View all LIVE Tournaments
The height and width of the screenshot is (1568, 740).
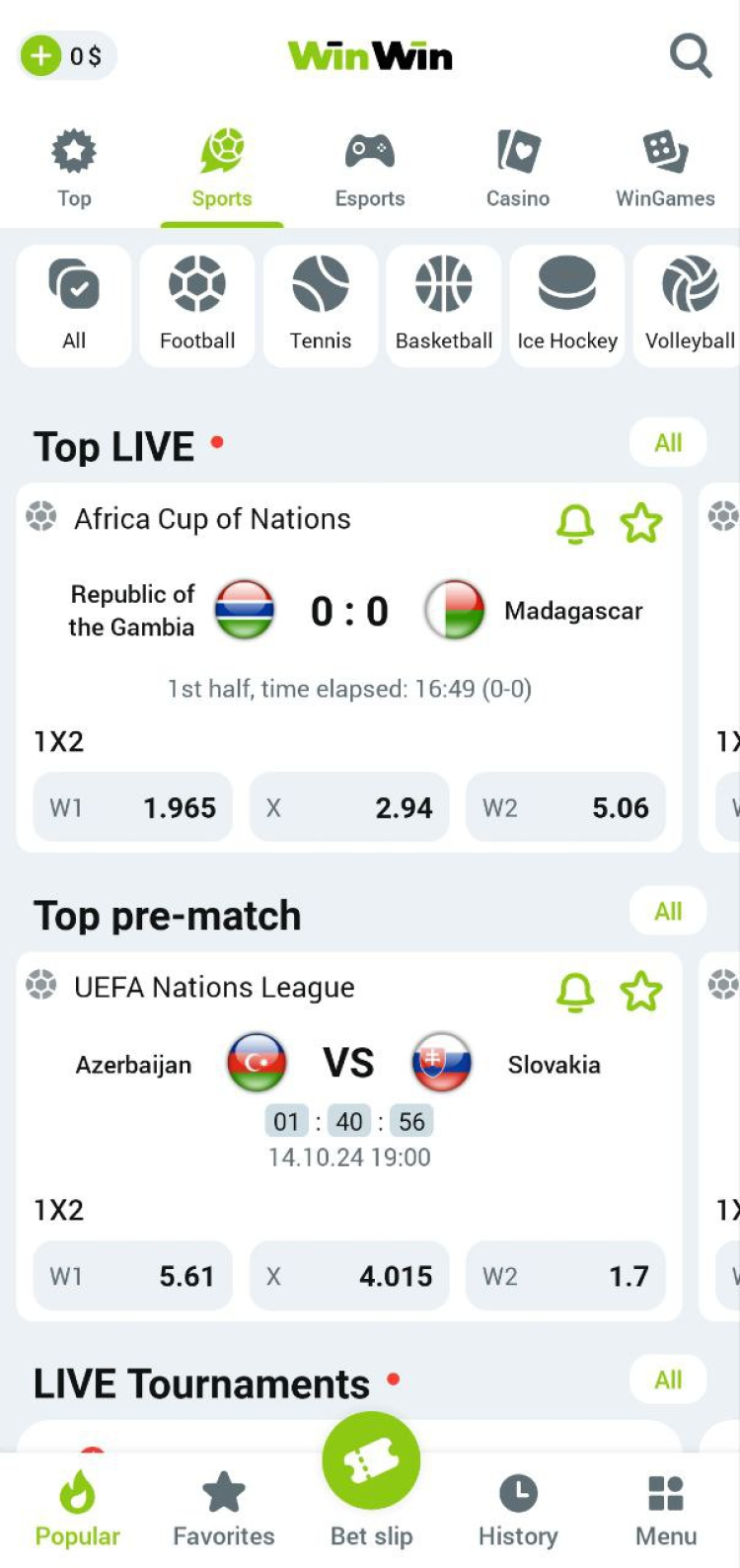pos(668,1380)
